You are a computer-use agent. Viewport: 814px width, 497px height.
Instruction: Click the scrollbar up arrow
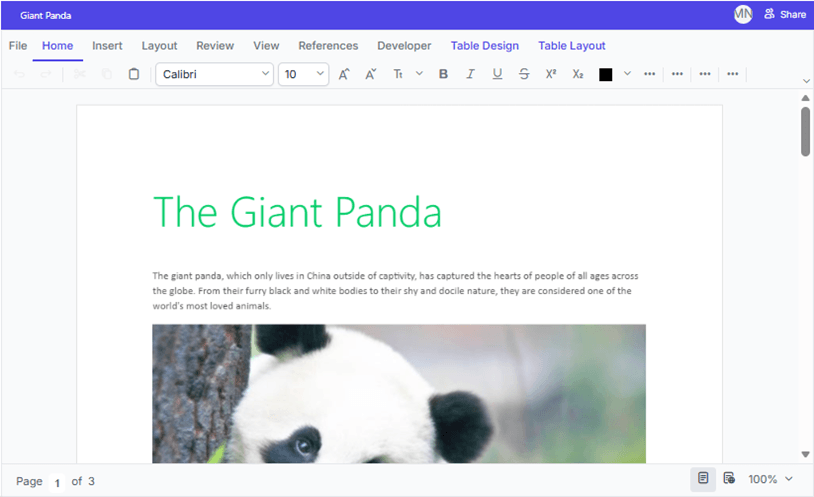pos(805,98)
